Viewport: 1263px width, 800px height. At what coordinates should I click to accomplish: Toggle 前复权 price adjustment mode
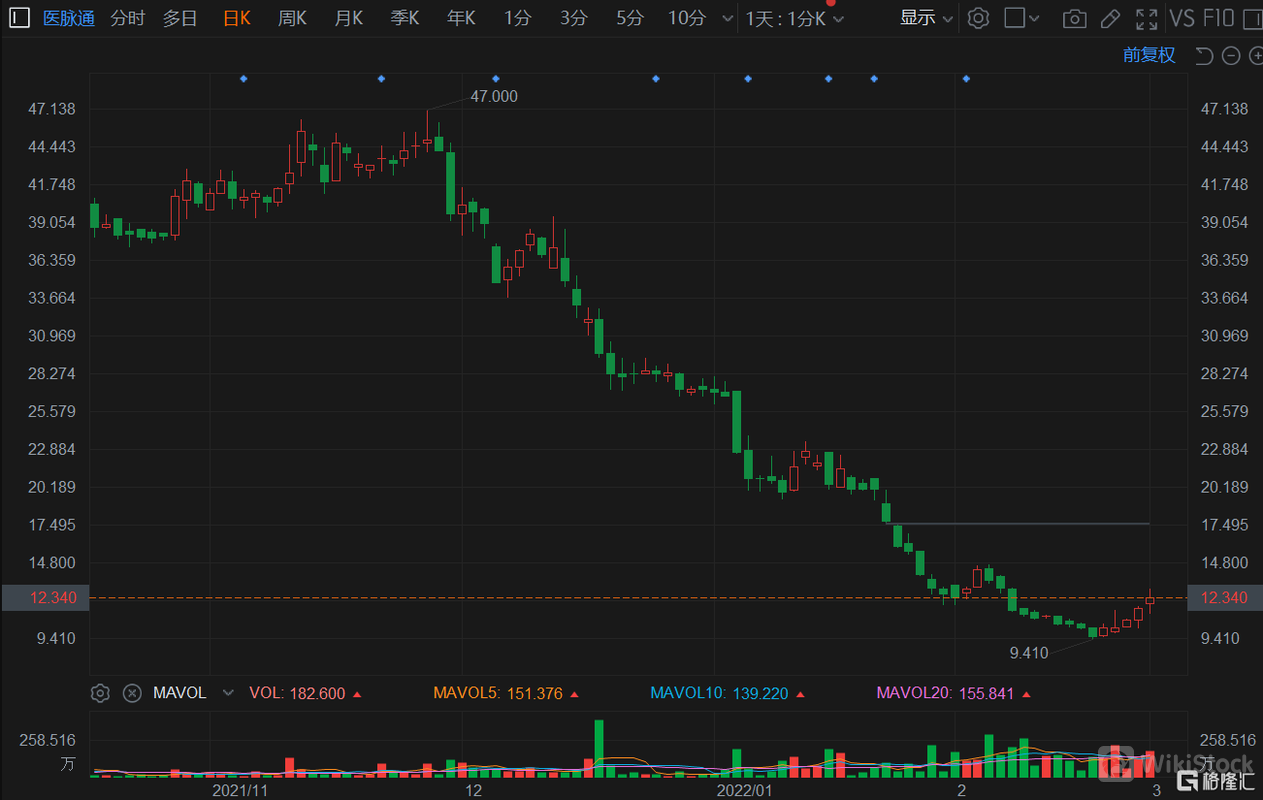[1149, 56]
